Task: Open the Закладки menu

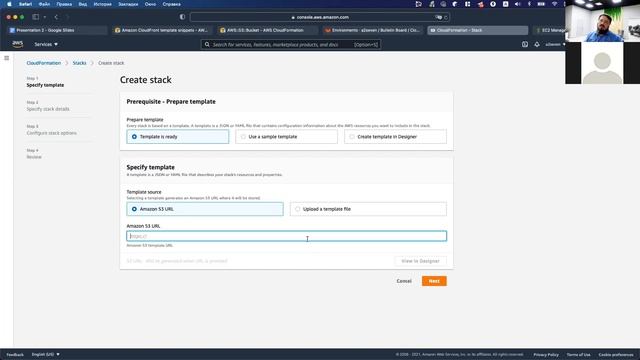Action: [x=128, y=4]
